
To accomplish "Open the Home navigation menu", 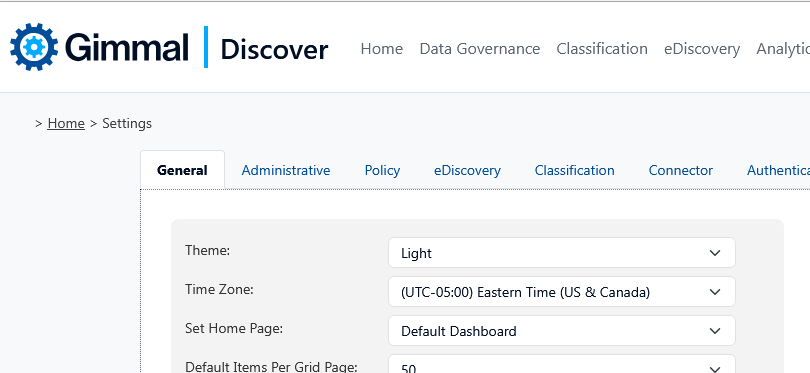I will [382, 49].
